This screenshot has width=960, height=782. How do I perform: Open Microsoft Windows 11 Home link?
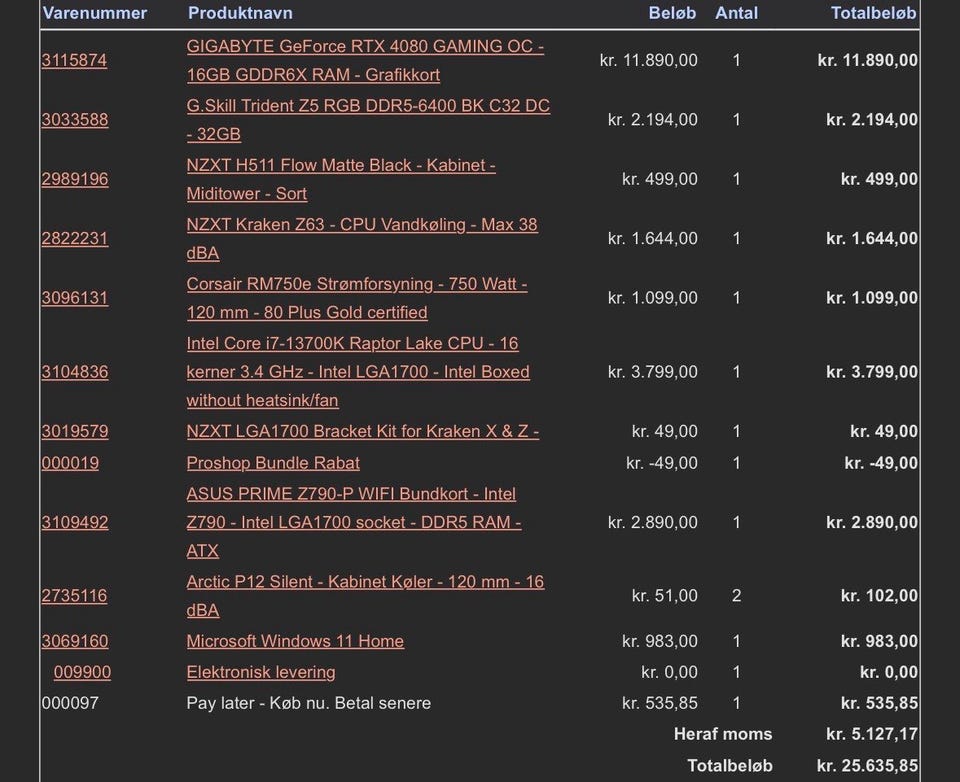[295, 641]
